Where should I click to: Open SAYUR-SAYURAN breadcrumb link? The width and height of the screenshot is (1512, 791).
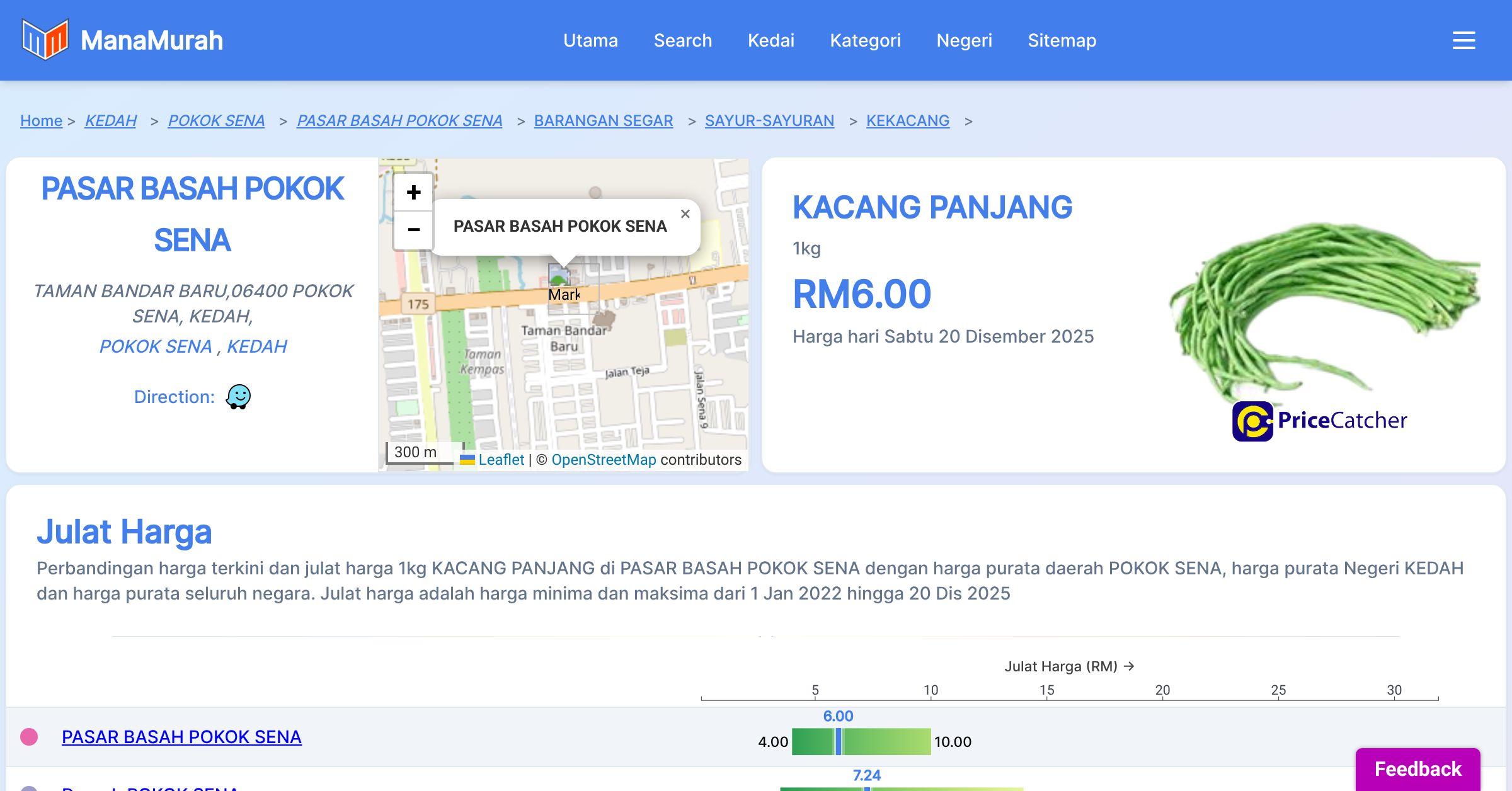769,120
